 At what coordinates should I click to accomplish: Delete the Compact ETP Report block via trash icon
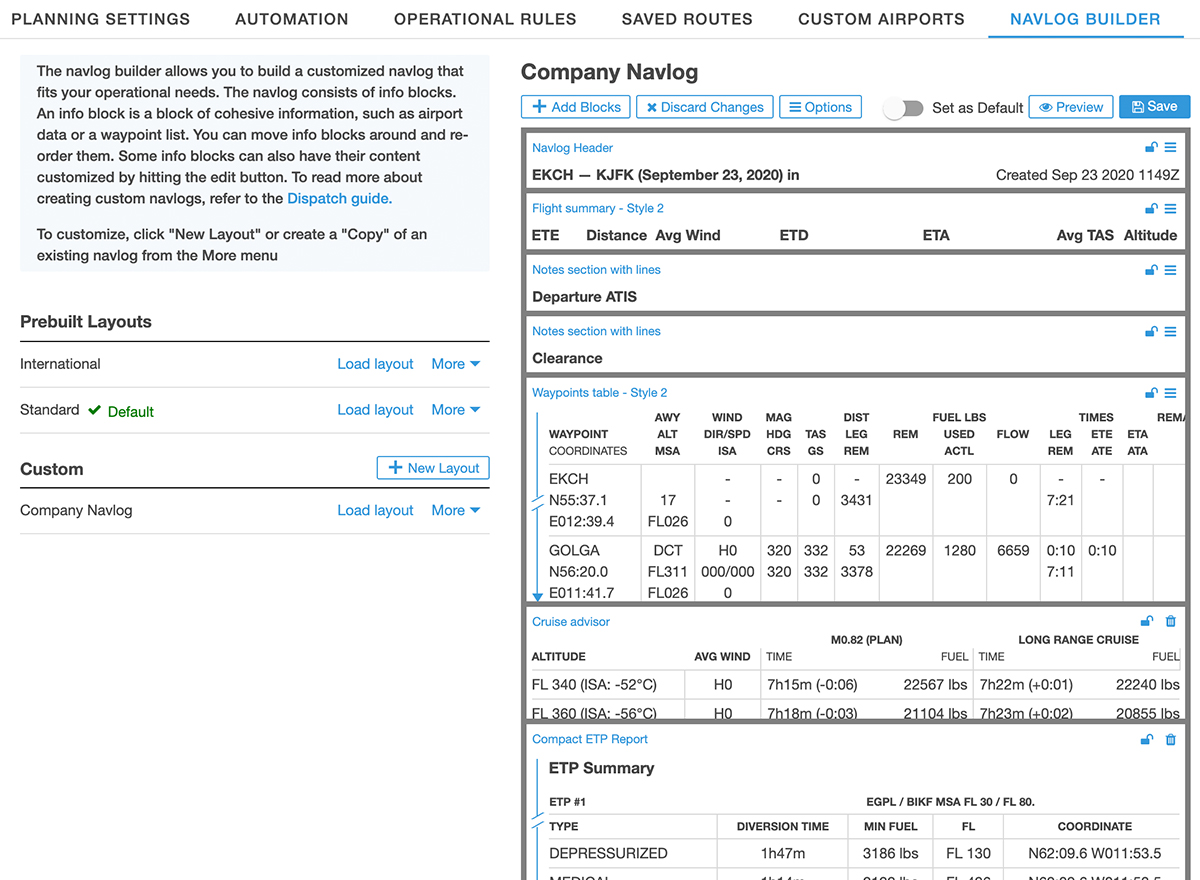[1171, 740]
